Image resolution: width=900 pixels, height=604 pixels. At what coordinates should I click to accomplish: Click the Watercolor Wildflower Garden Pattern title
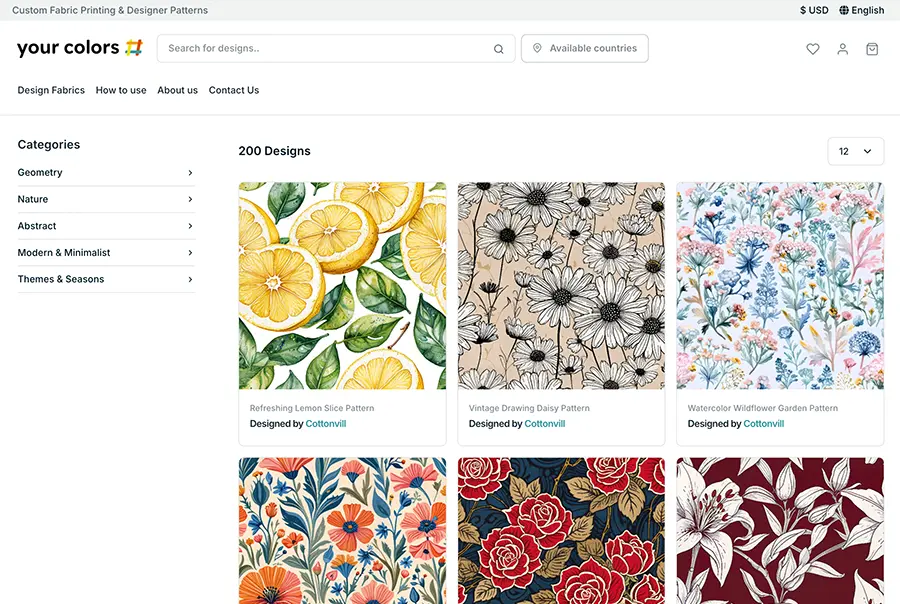pyautogui.click(x=763, y=408)
